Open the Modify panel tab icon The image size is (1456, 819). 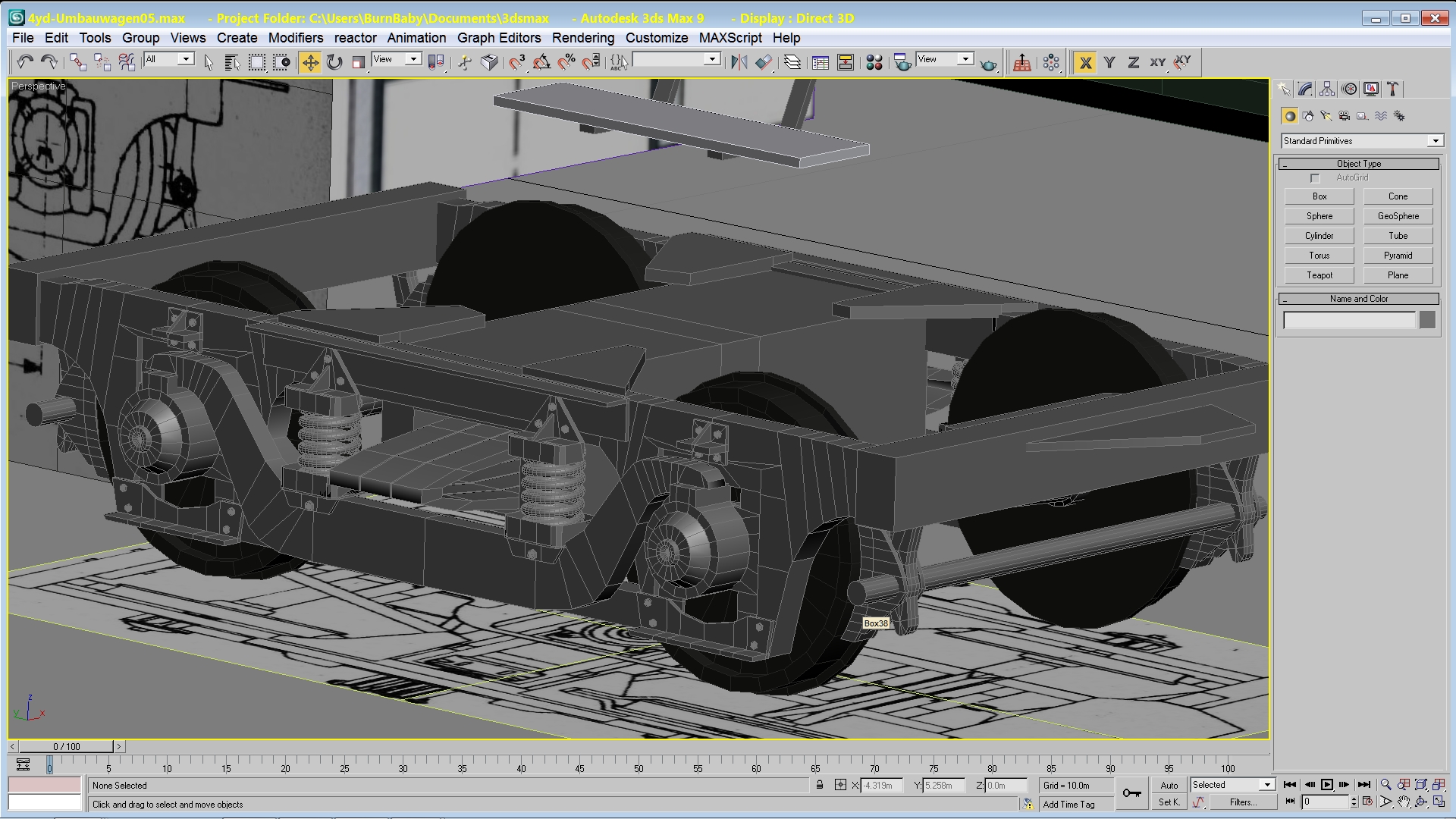[x=1305, y=89]
